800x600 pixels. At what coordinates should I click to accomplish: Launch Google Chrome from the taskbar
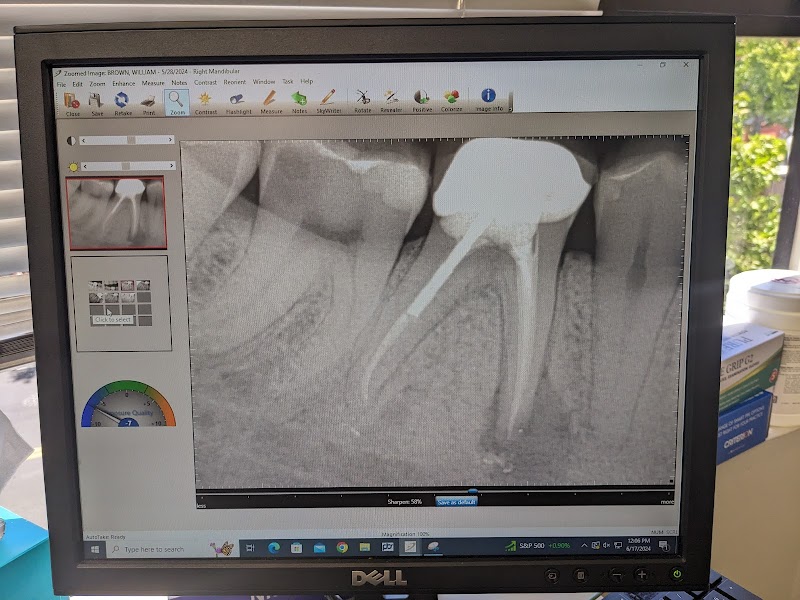(342, 547)
